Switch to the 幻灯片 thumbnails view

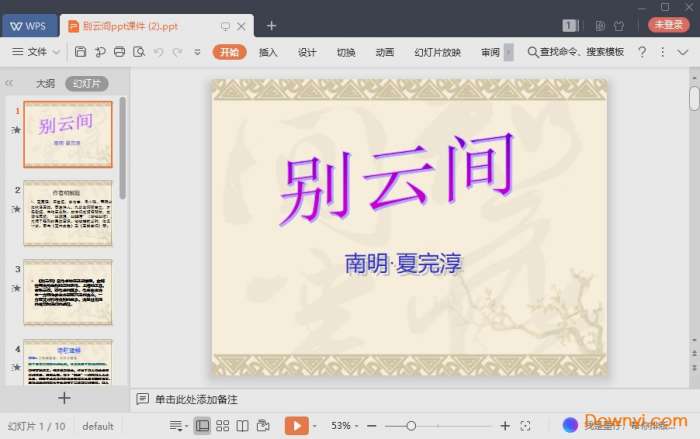click(x=87, y=84)
